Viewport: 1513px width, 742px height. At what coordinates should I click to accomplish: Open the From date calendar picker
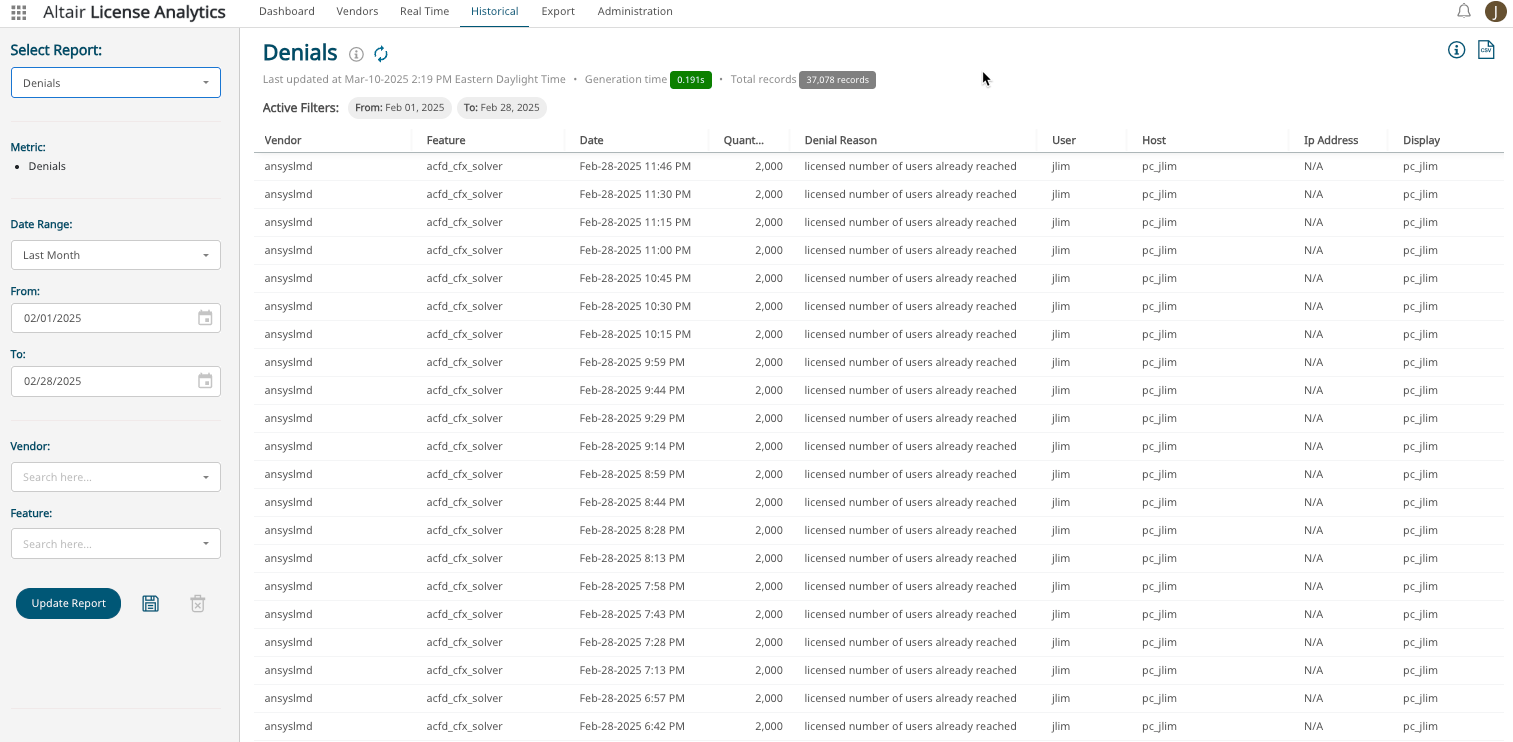click(x=205, y=318)
